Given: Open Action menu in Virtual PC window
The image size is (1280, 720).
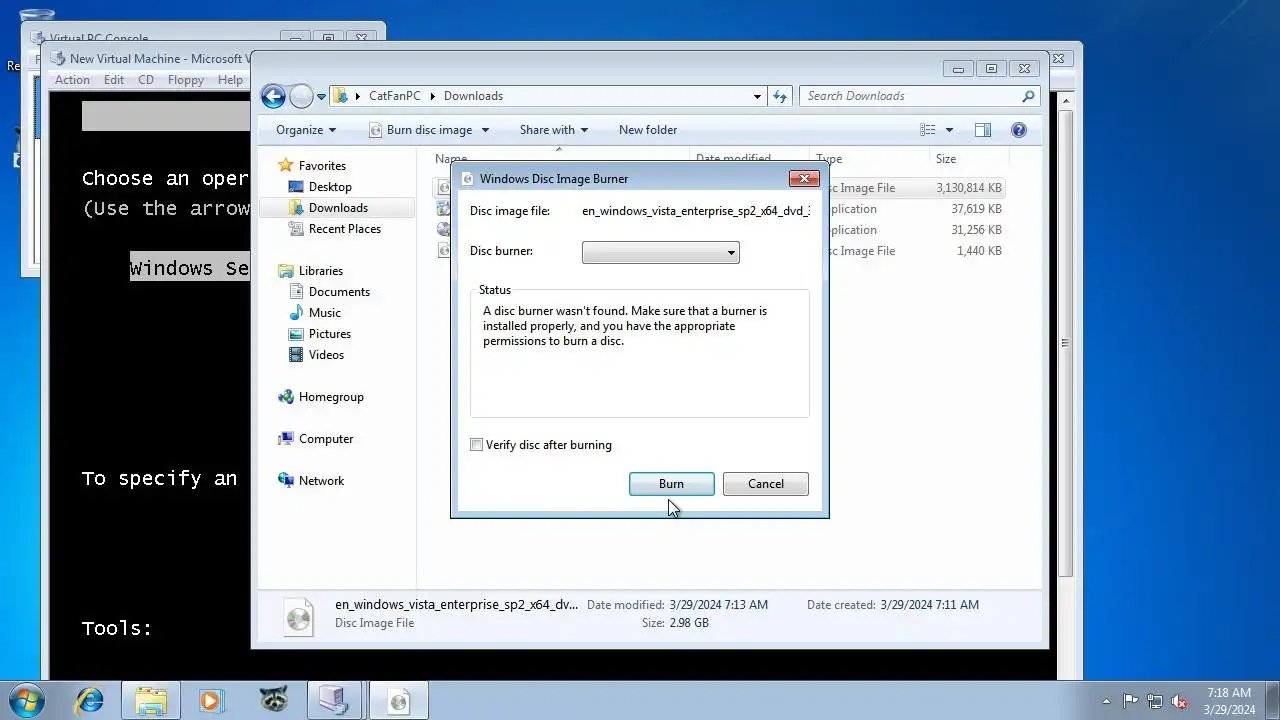Looking at the screenshot, I should tap(72, 80).
